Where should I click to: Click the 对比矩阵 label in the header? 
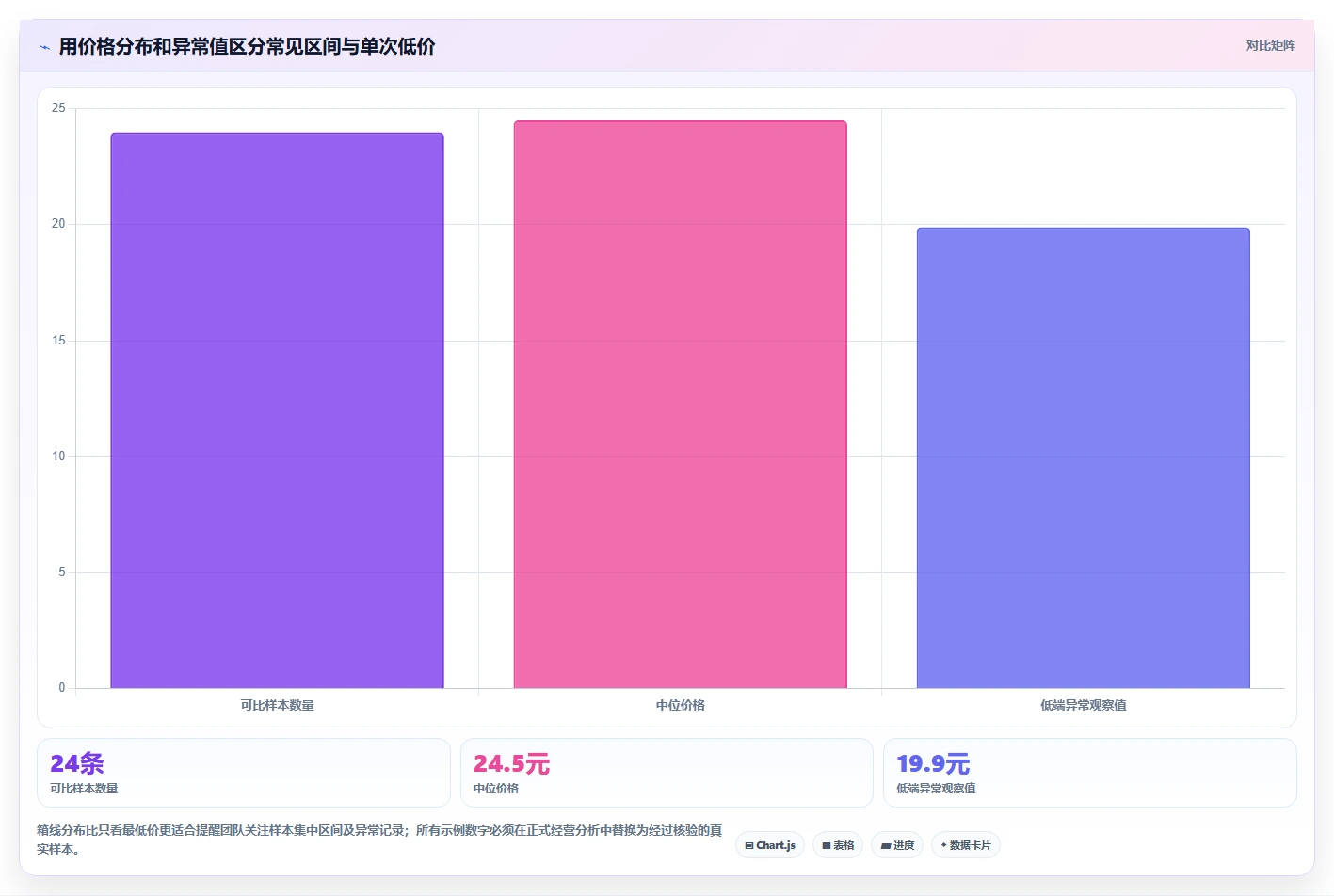coord(1270,45)
